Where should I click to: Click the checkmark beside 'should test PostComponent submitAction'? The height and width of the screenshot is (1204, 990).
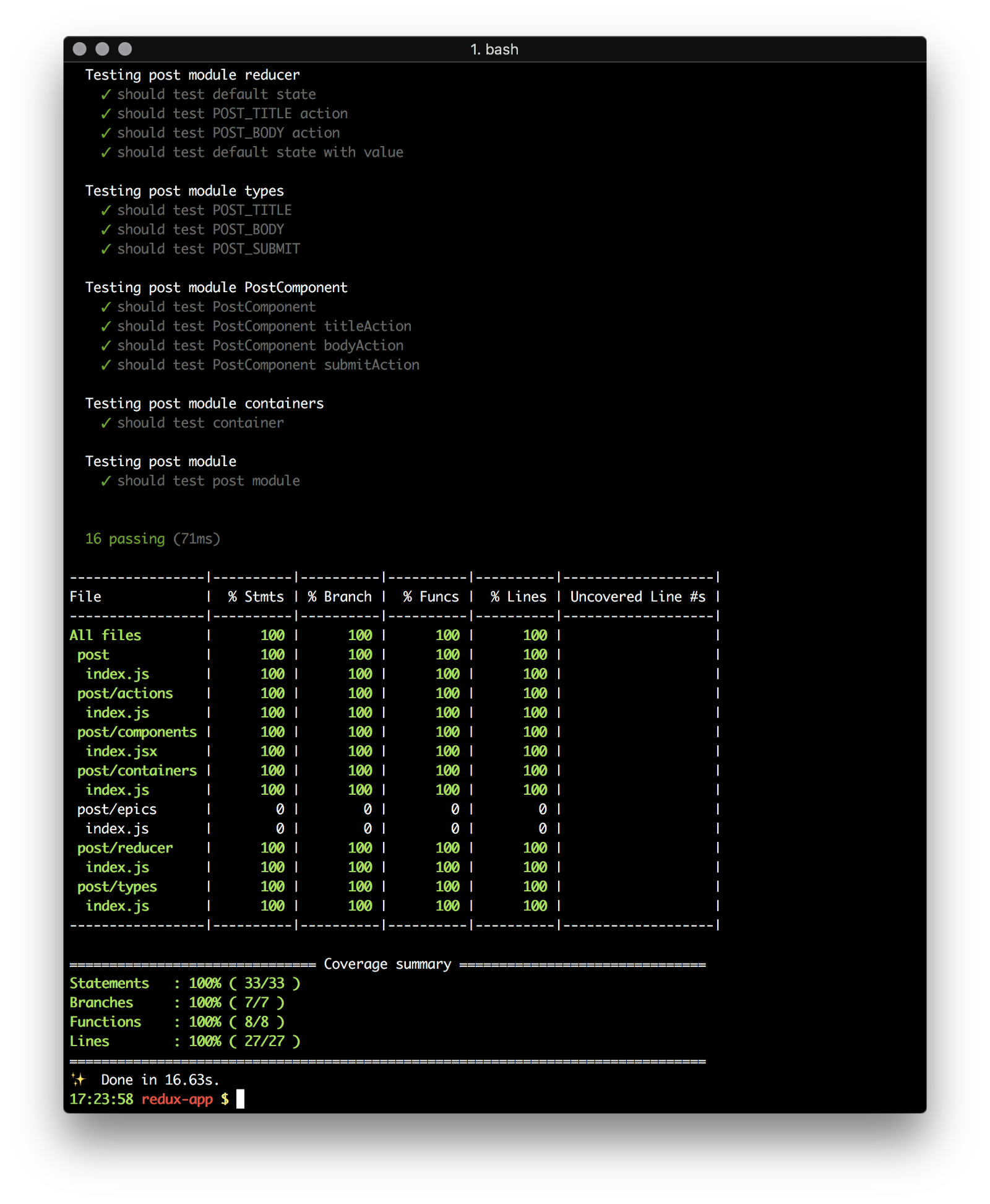coord(106,365)
